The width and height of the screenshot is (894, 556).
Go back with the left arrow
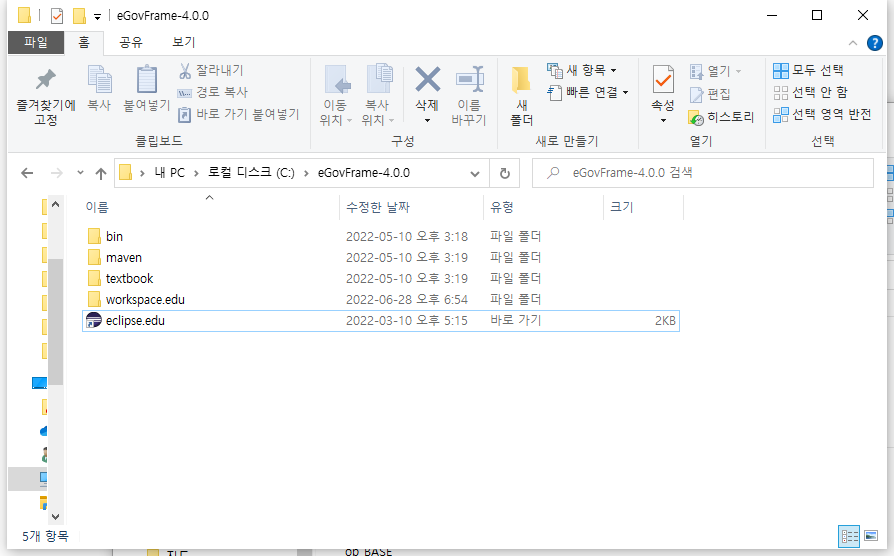click(27, 173)
